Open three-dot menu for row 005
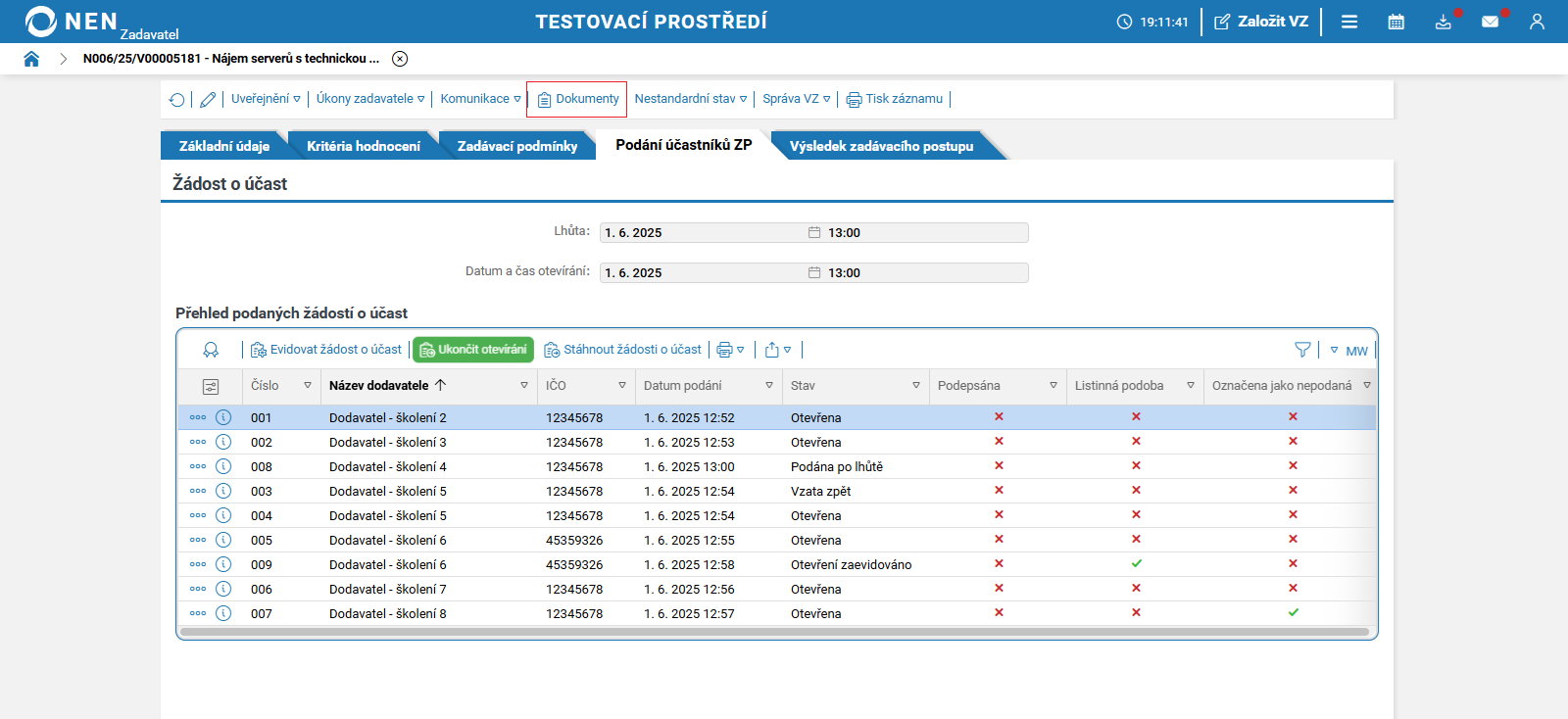 point(198,540)
